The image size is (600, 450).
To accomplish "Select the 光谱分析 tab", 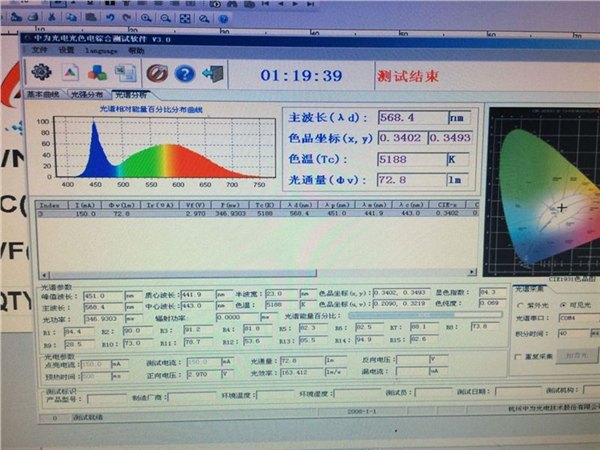I will coord(130,95).
